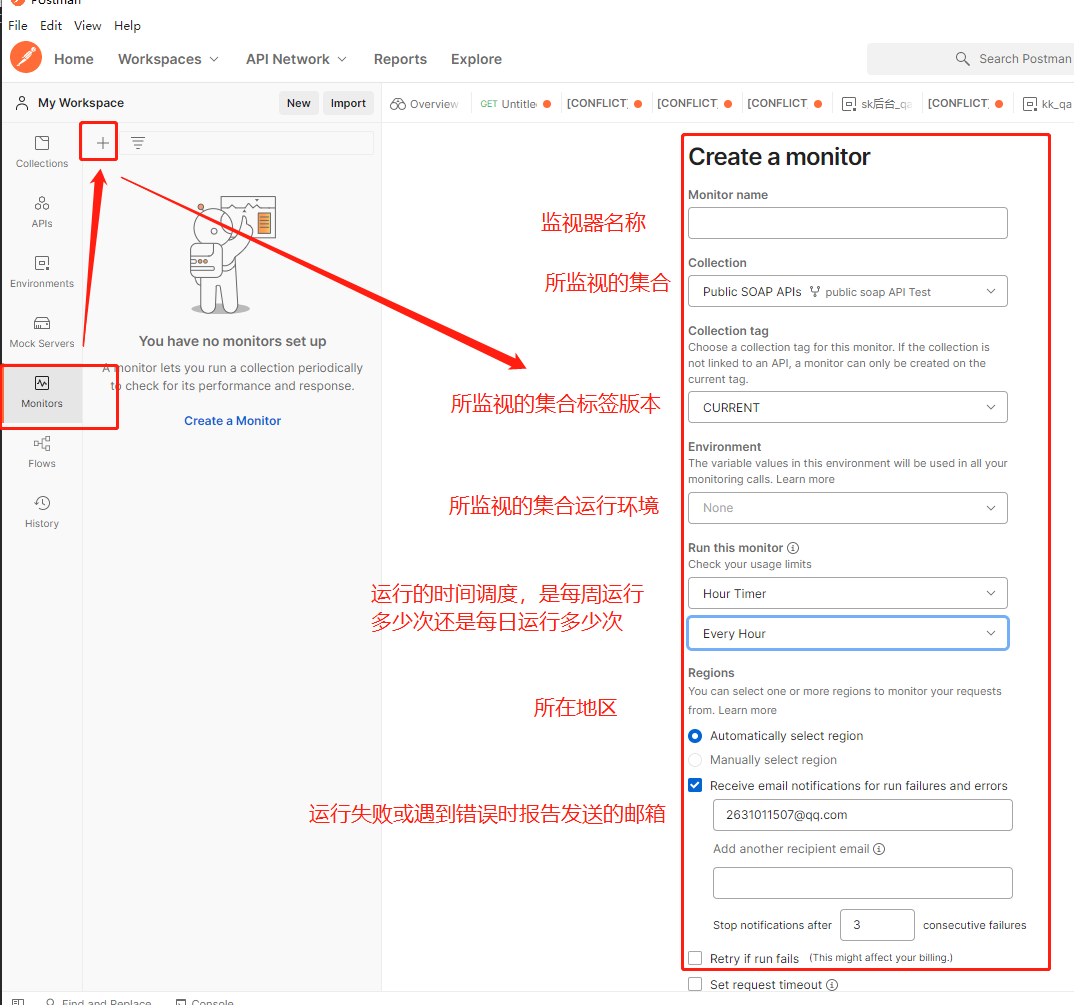Click the additional recipient email field
The height and width of the screenshot is (1005, 1074).
(x=862, y=882)
